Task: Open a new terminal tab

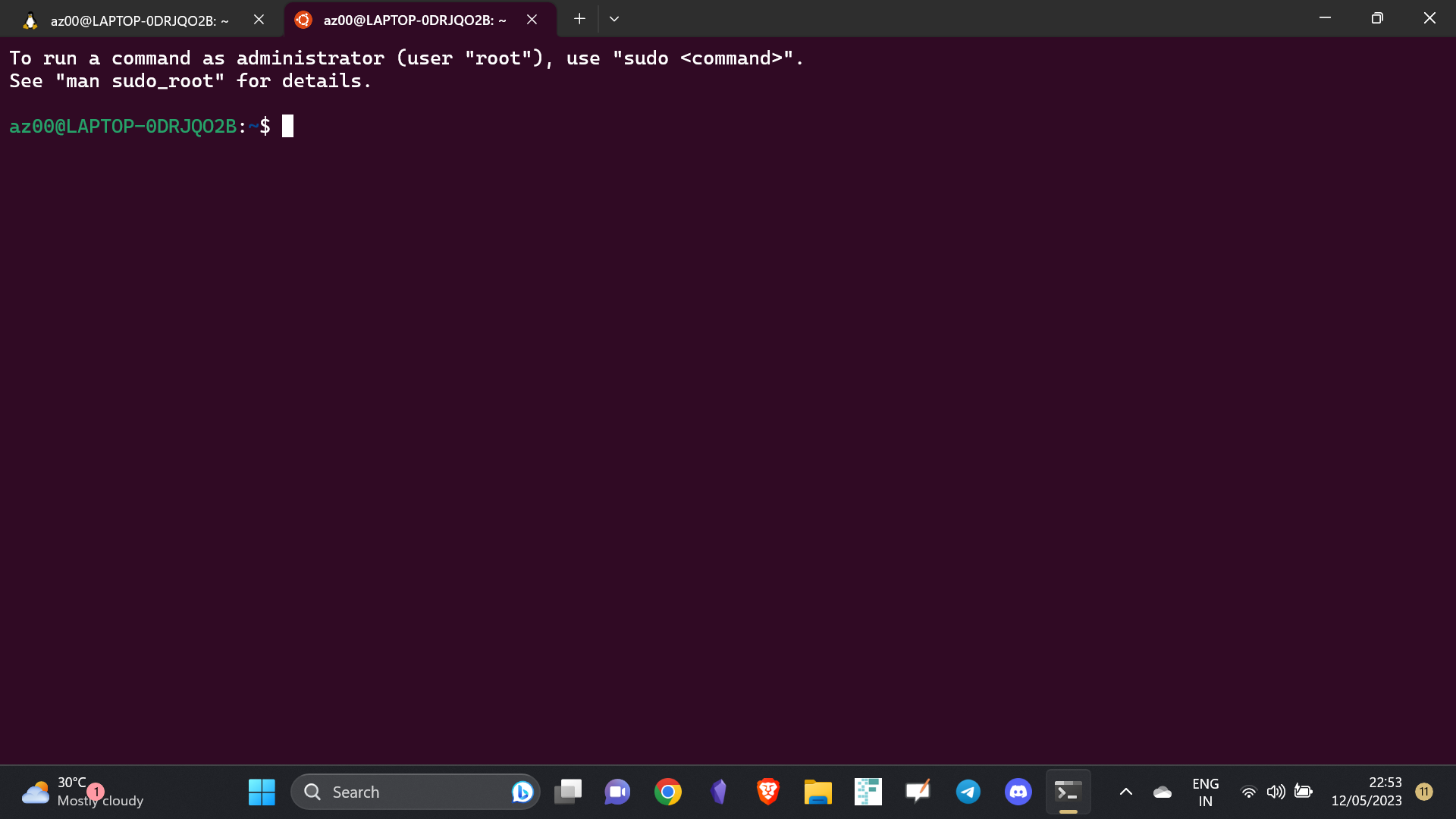Action: point(579,19)
